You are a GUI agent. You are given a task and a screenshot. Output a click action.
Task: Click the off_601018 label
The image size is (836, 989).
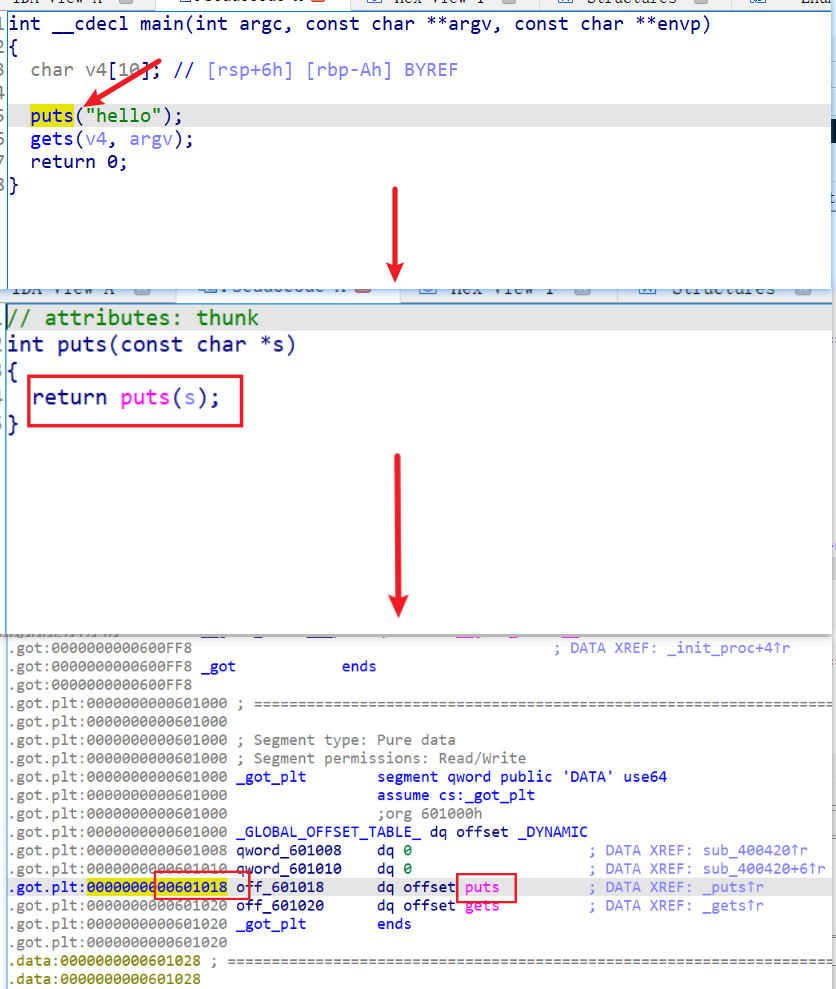pos(280,887)
